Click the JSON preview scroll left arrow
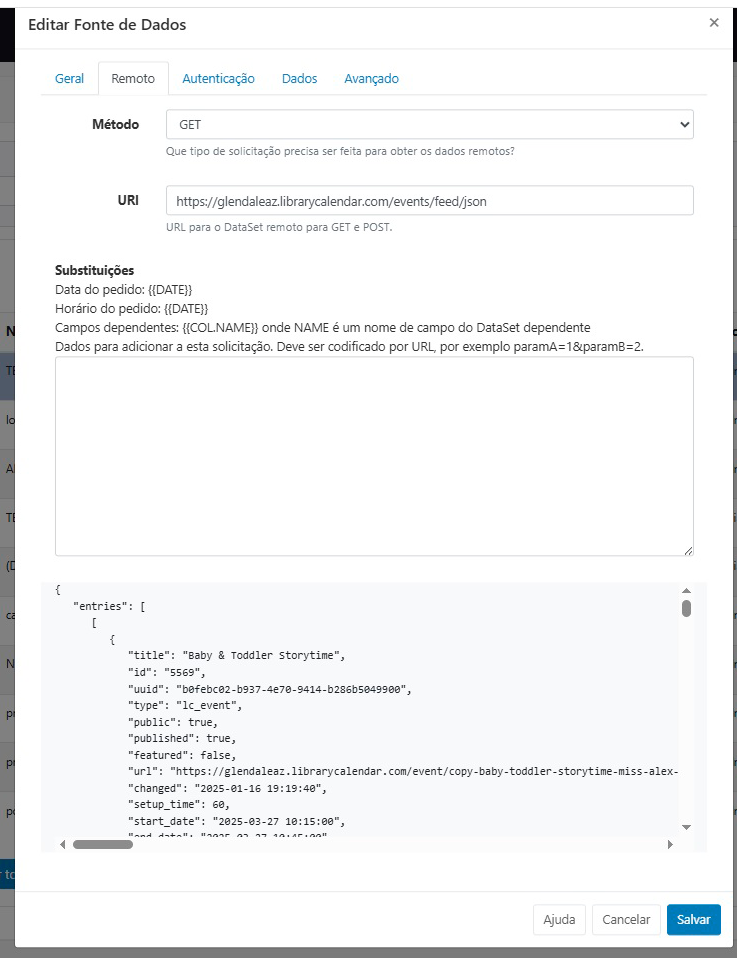 click(x=62, y=844)
